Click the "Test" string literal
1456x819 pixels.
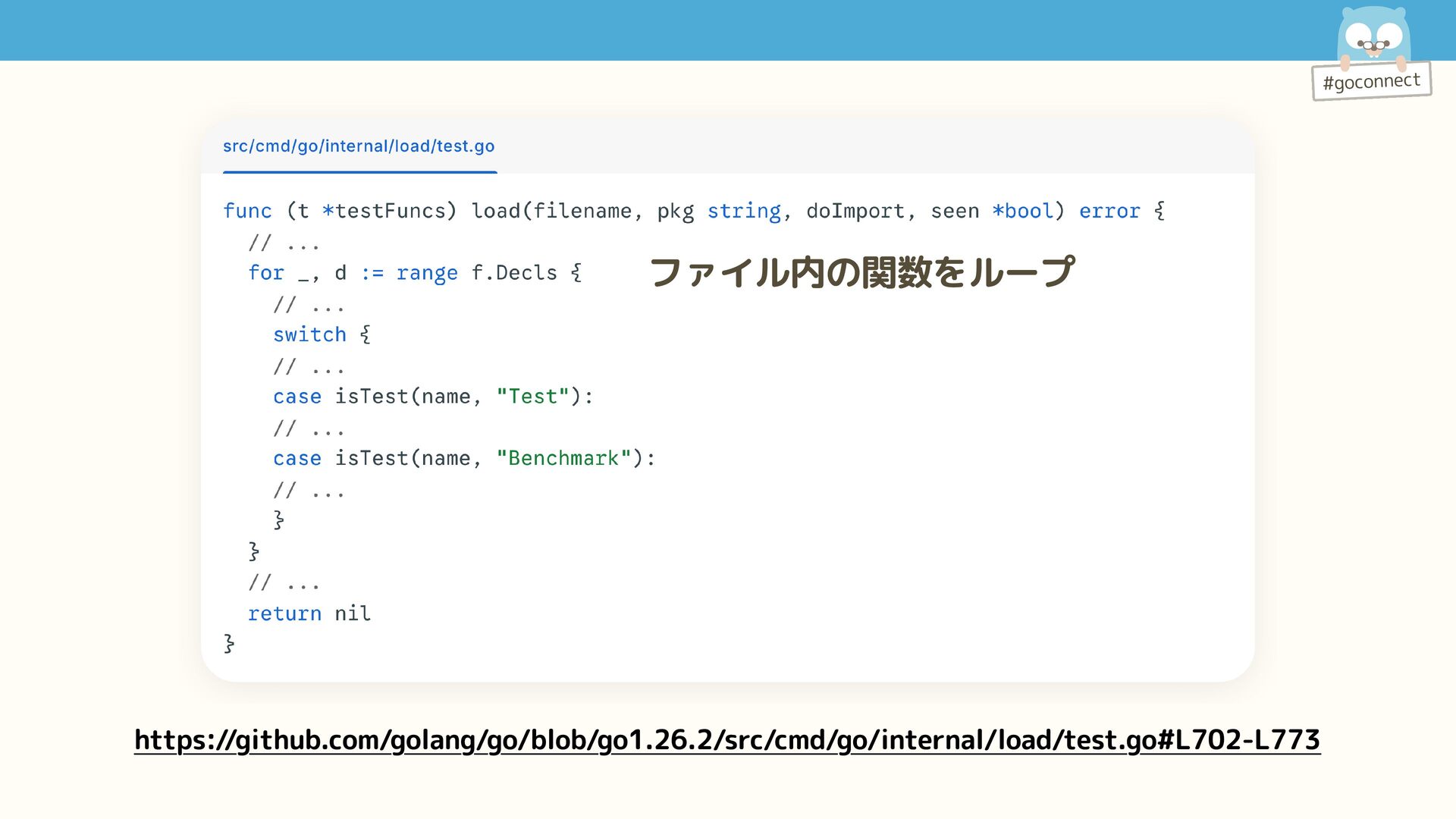(x=532, y=397)
